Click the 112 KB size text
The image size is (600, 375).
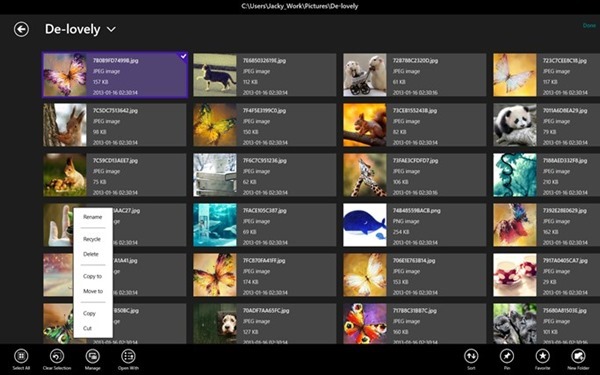(250, 82)
